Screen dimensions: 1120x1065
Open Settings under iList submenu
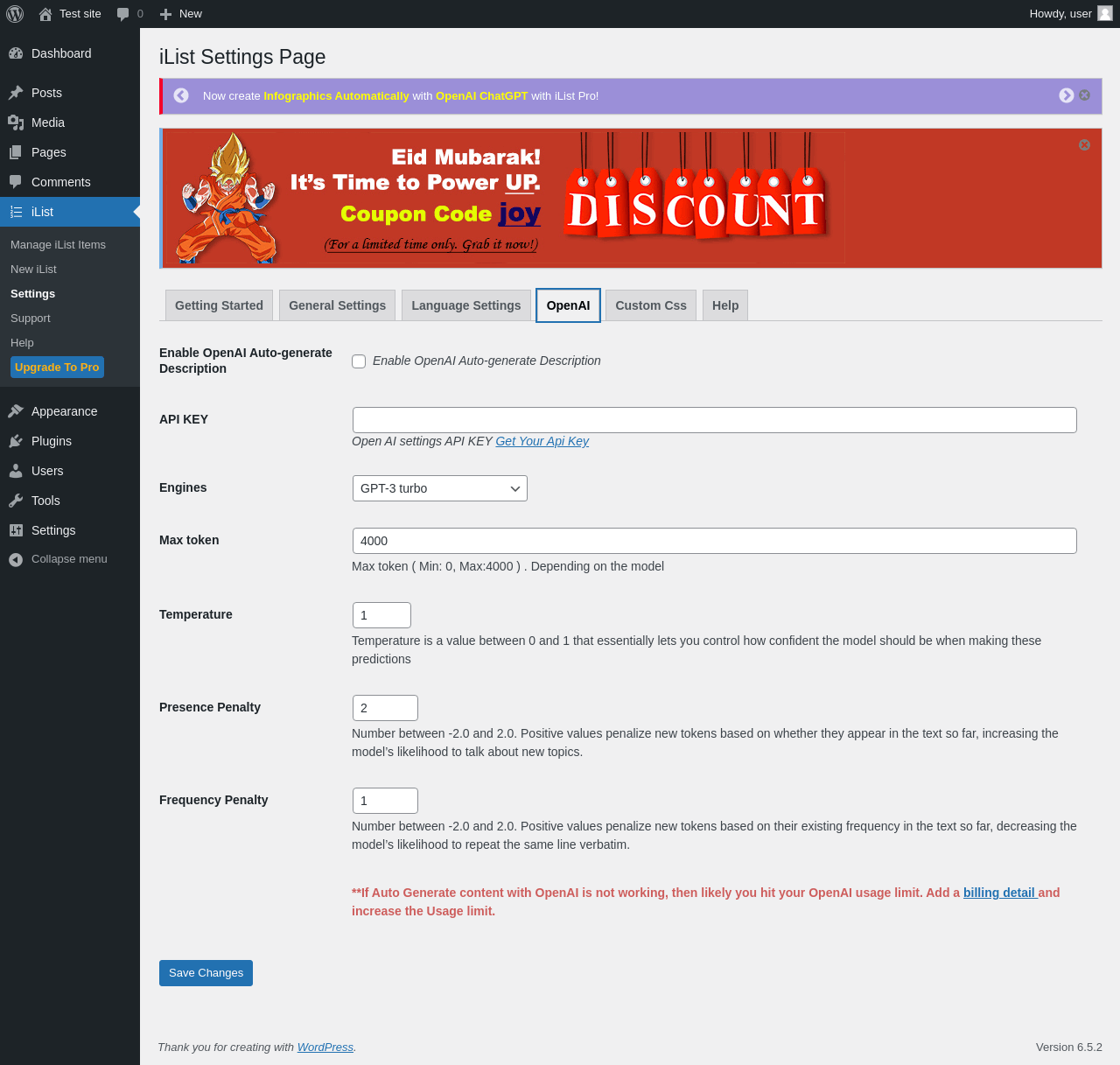pyautogui.click(x=32, y=294)
